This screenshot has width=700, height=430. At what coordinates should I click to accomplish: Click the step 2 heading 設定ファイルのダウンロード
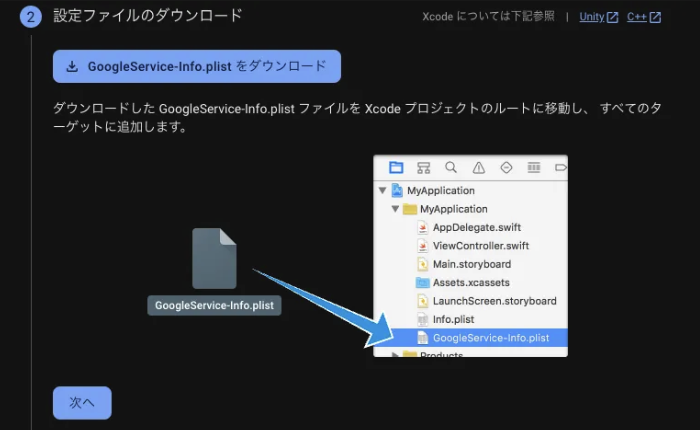(148, 16)
